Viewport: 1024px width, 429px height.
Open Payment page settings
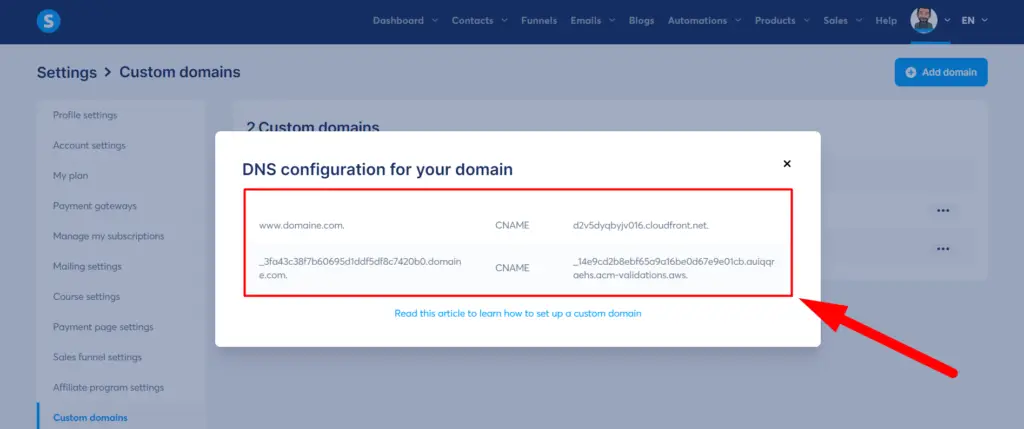coord(103,327)
